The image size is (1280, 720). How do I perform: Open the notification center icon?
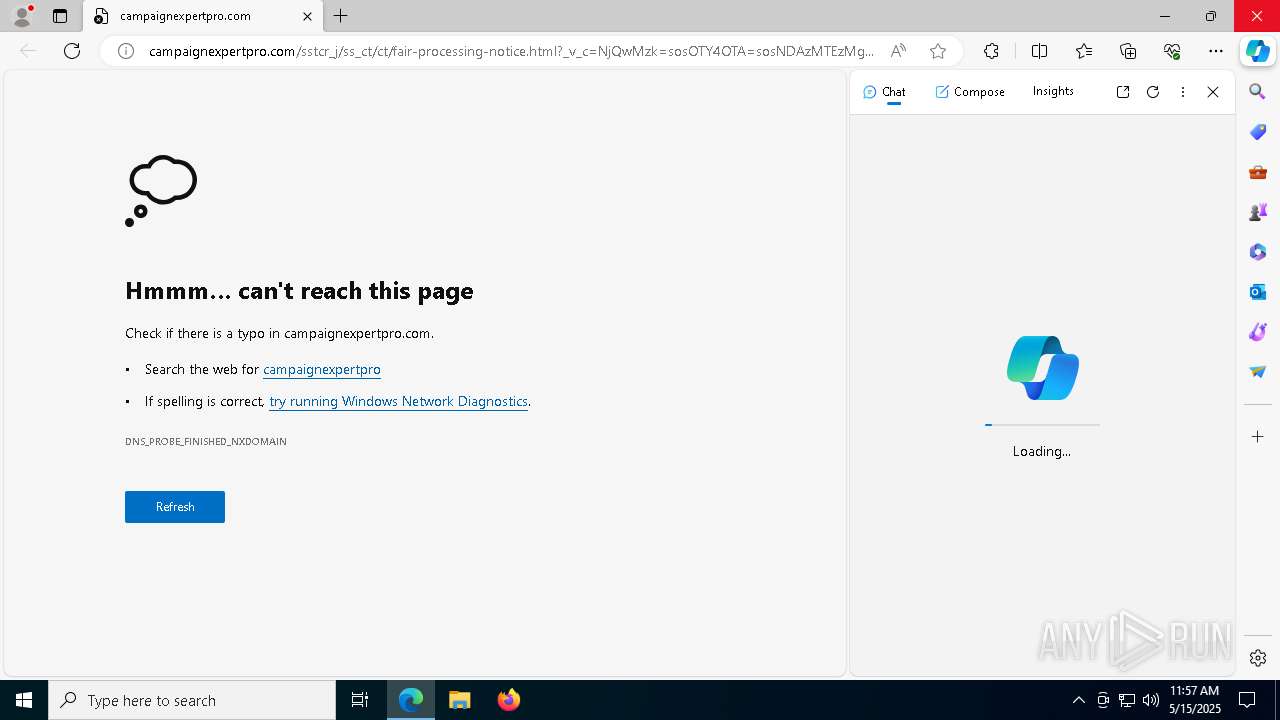1247,700
